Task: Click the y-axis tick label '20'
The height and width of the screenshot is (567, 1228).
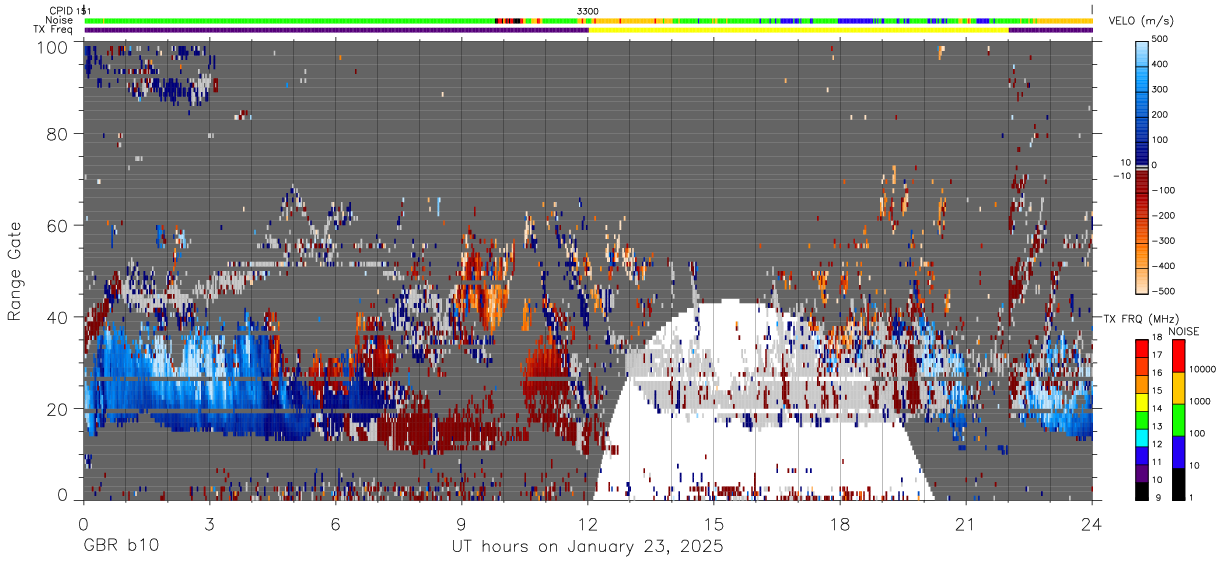Action: (x=58, y=409)
